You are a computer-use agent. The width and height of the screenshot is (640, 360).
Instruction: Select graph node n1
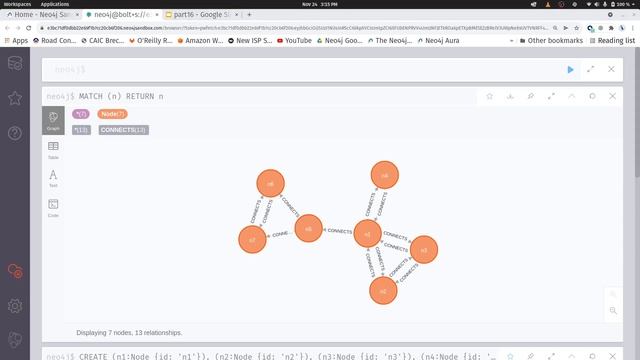(367, 234)
